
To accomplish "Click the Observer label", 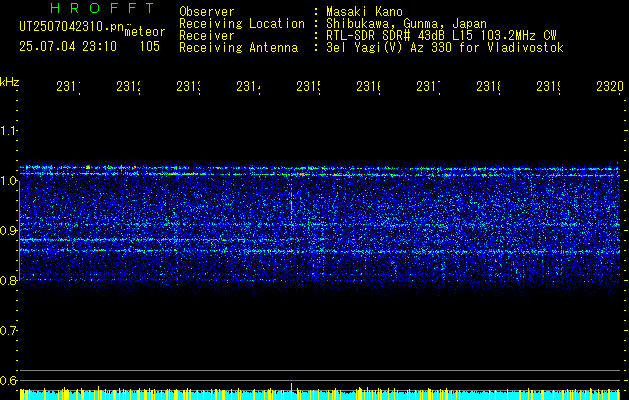I will pos(207,11).
